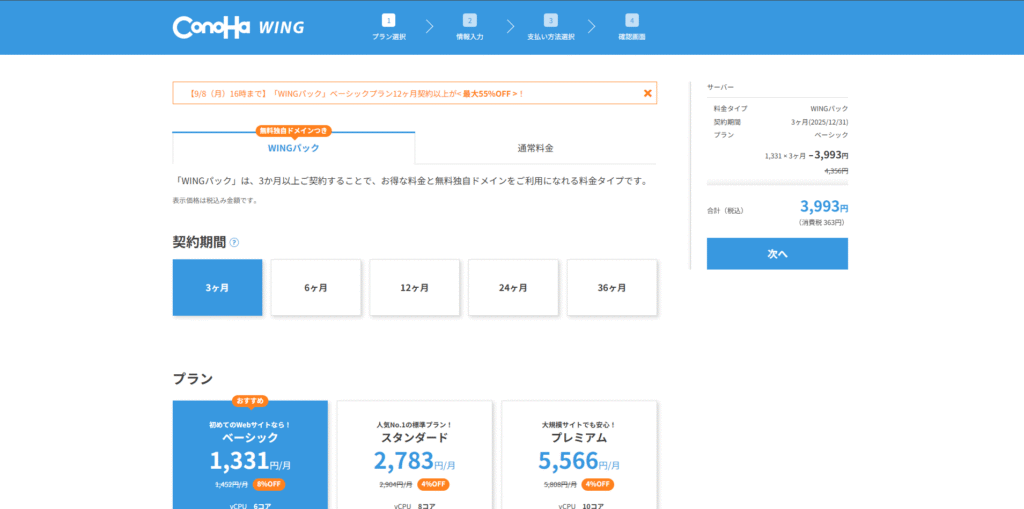Click step 4 confirmation screen indicator

tap(632, 27)
